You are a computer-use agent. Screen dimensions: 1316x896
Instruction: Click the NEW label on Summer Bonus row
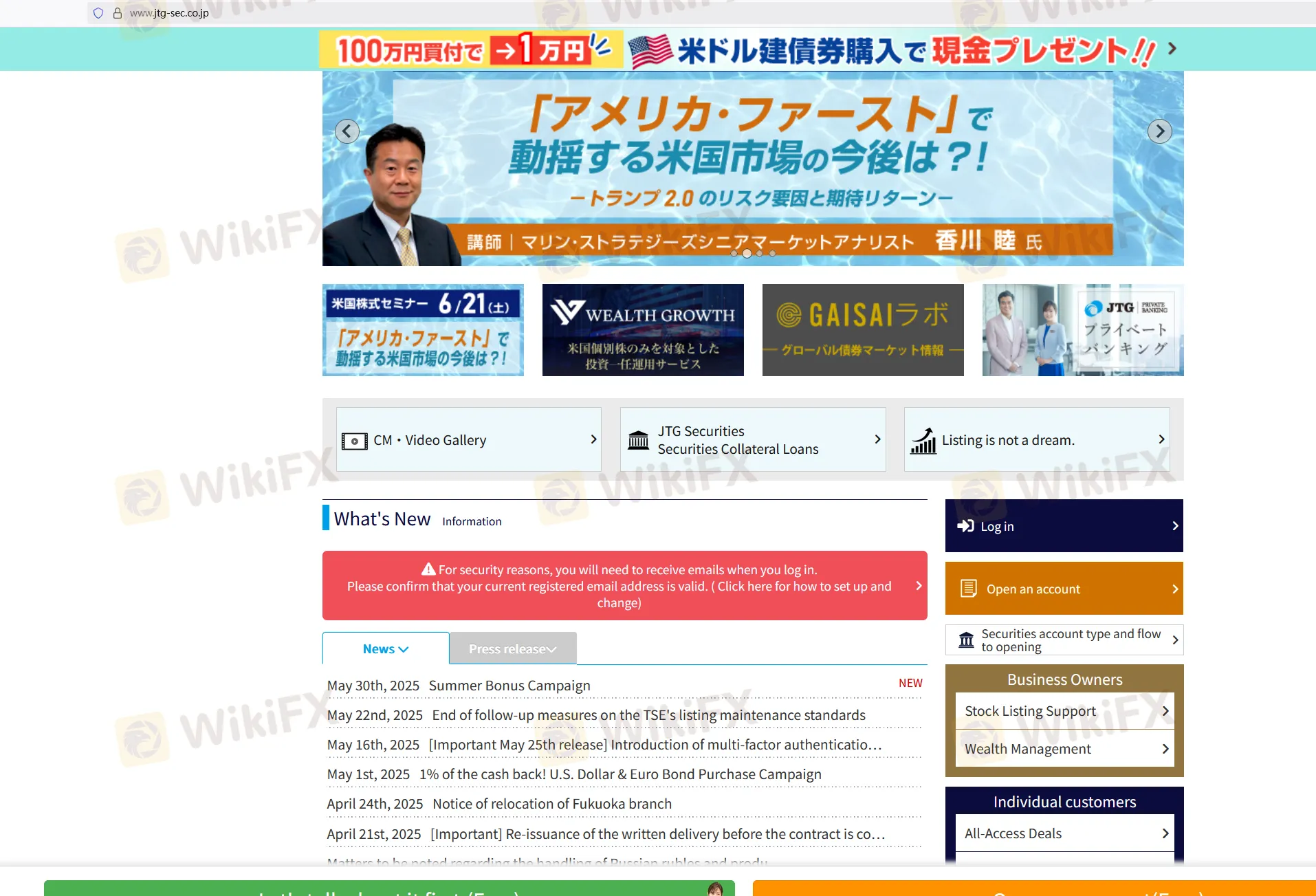pyautogui.click(x=910, y=683)
